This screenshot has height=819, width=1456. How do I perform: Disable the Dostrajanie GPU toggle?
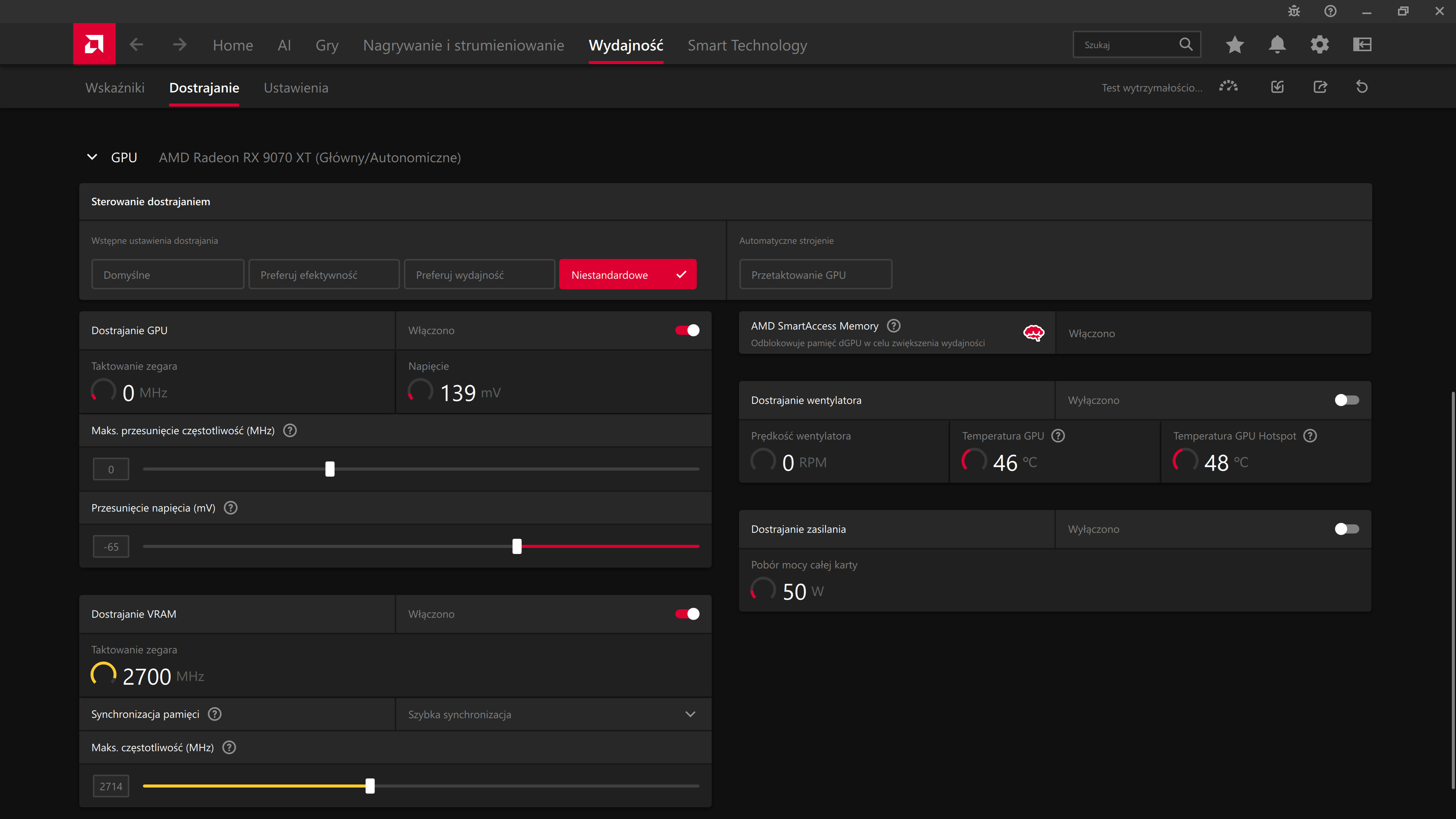tap(687, 330)
